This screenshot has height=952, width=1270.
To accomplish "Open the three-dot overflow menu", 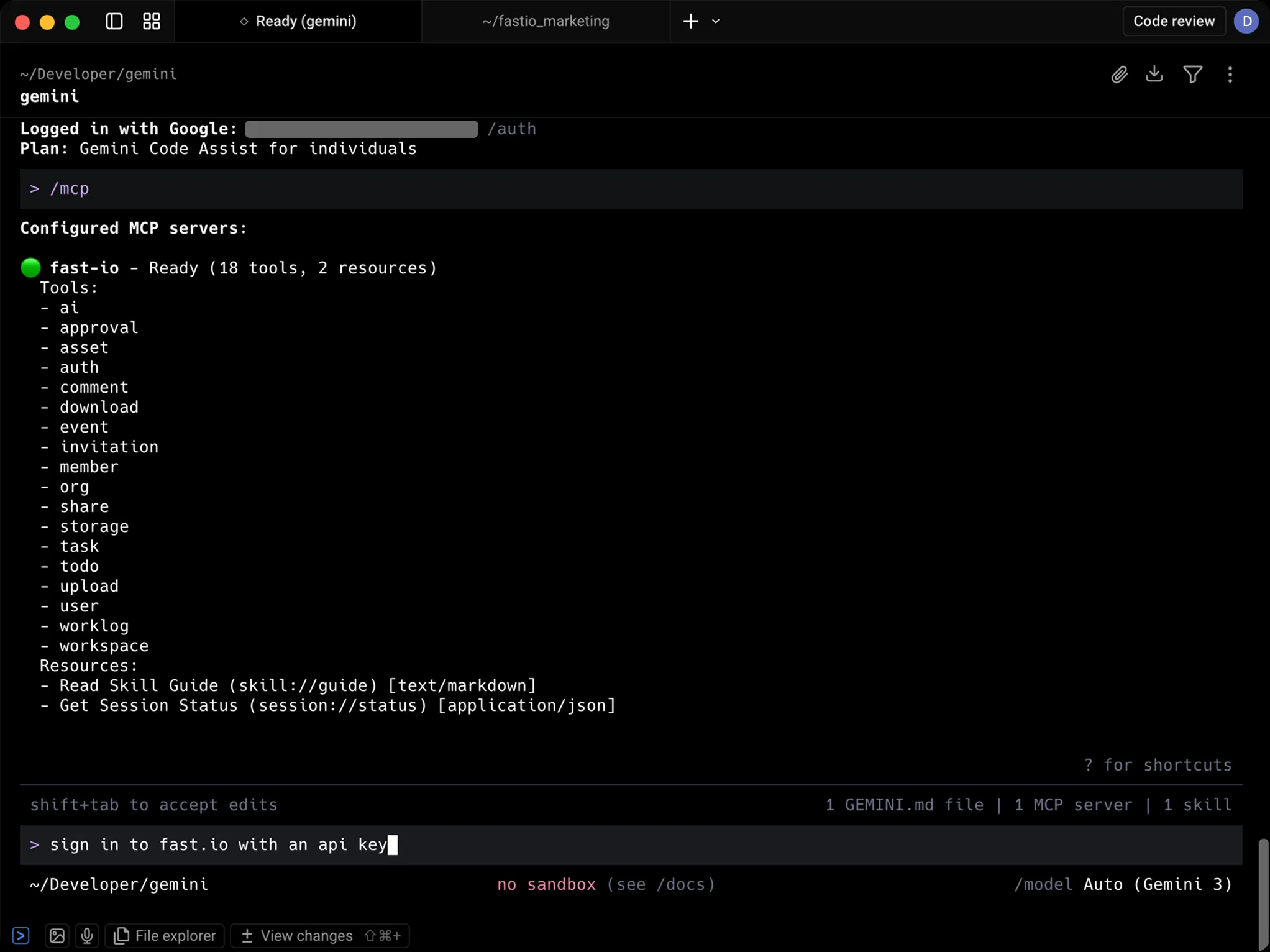I will (1230, 75).
